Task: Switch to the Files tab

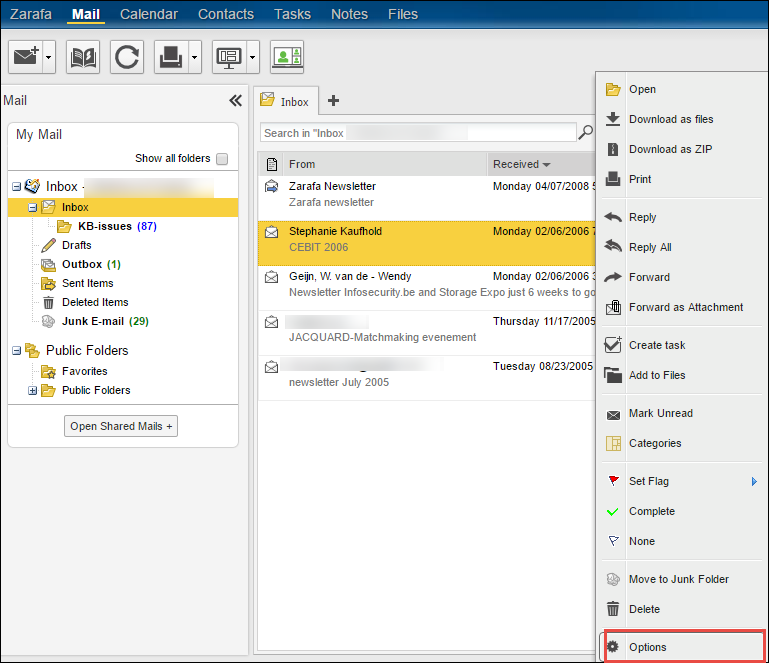Action: pos(403,14)
